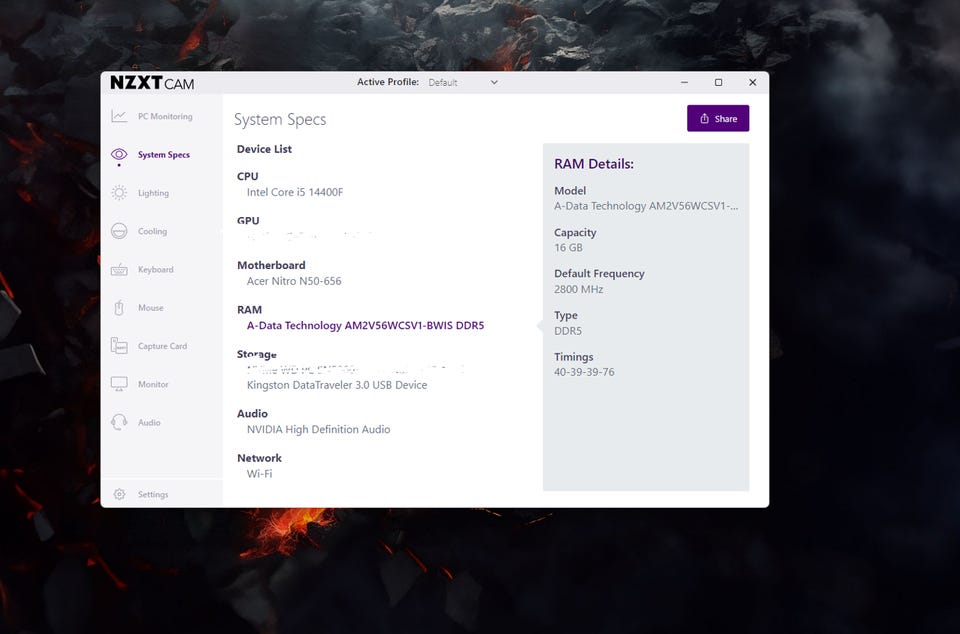Image resolution: width=960 pixels, height=634 pixels.
Task: Open Settings label in sidebar
Action: (152, 494)
